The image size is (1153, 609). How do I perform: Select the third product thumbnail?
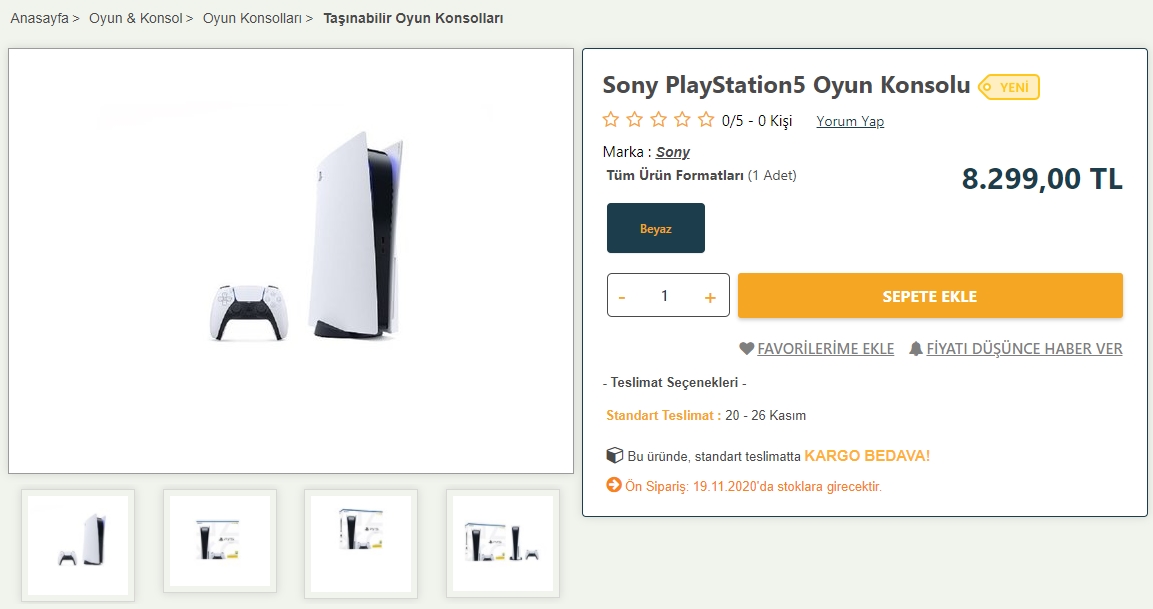tap(361, 545)
